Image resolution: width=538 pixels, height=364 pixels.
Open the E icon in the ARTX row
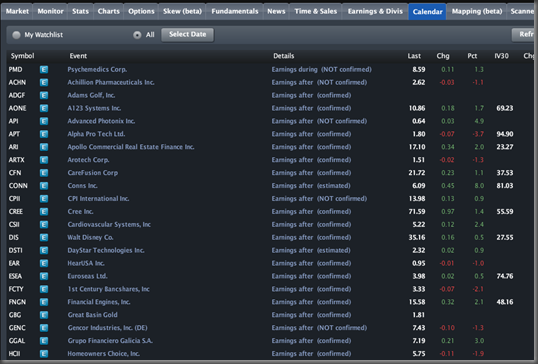pyautogui.click(x=44, y=160)
